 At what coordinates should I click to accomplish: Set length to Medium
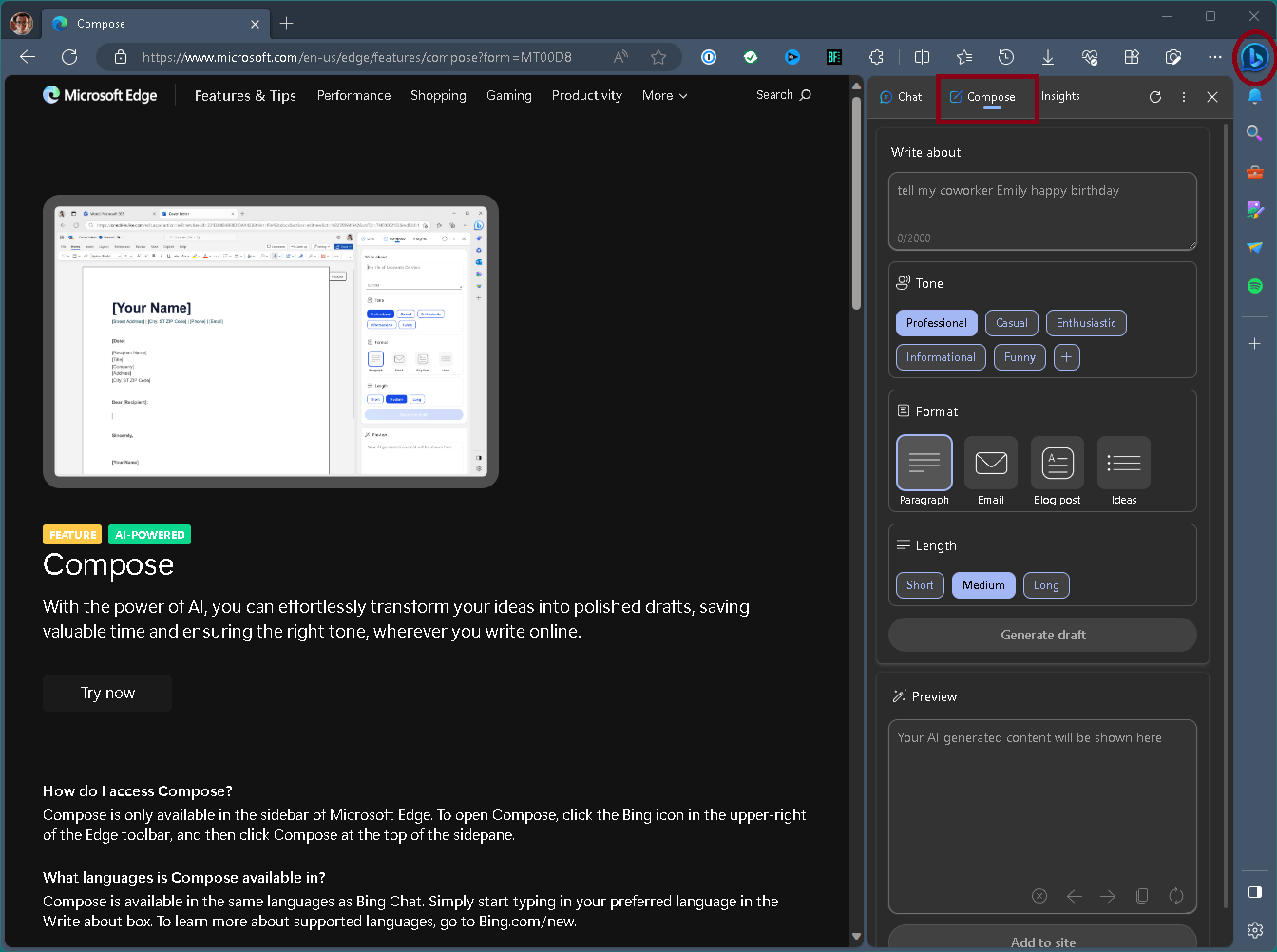click(x=983, y=585)
